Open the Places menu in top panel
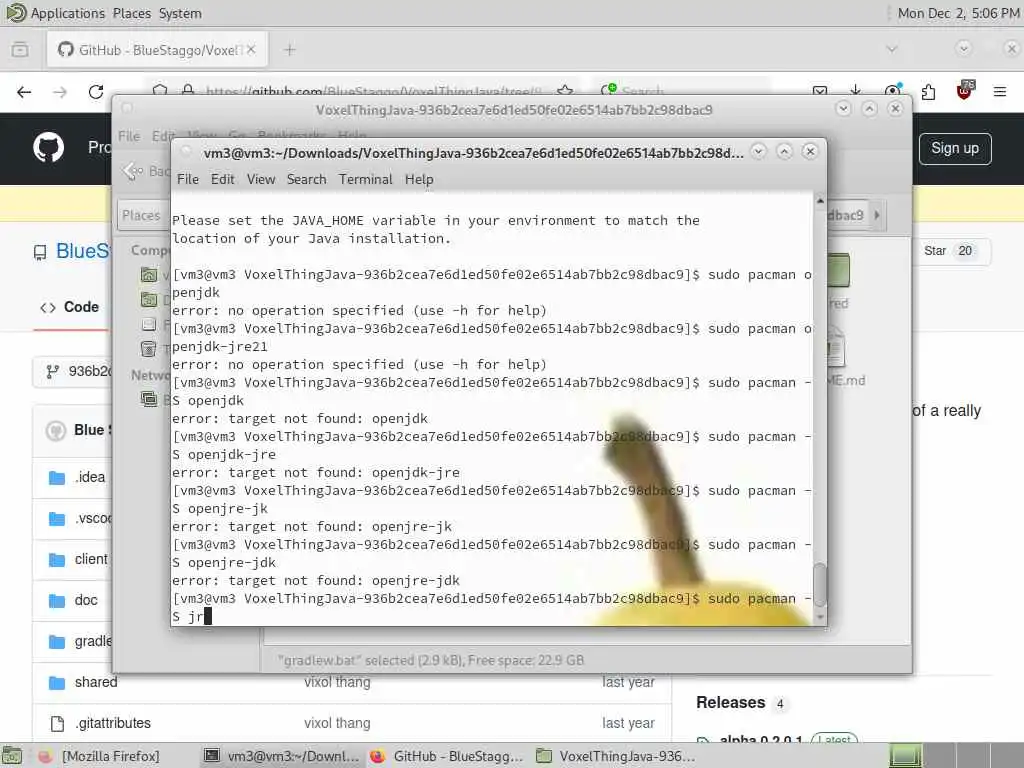Image resolution: width=1024 pixels, height=768 pixels. (x=131, y=13)
